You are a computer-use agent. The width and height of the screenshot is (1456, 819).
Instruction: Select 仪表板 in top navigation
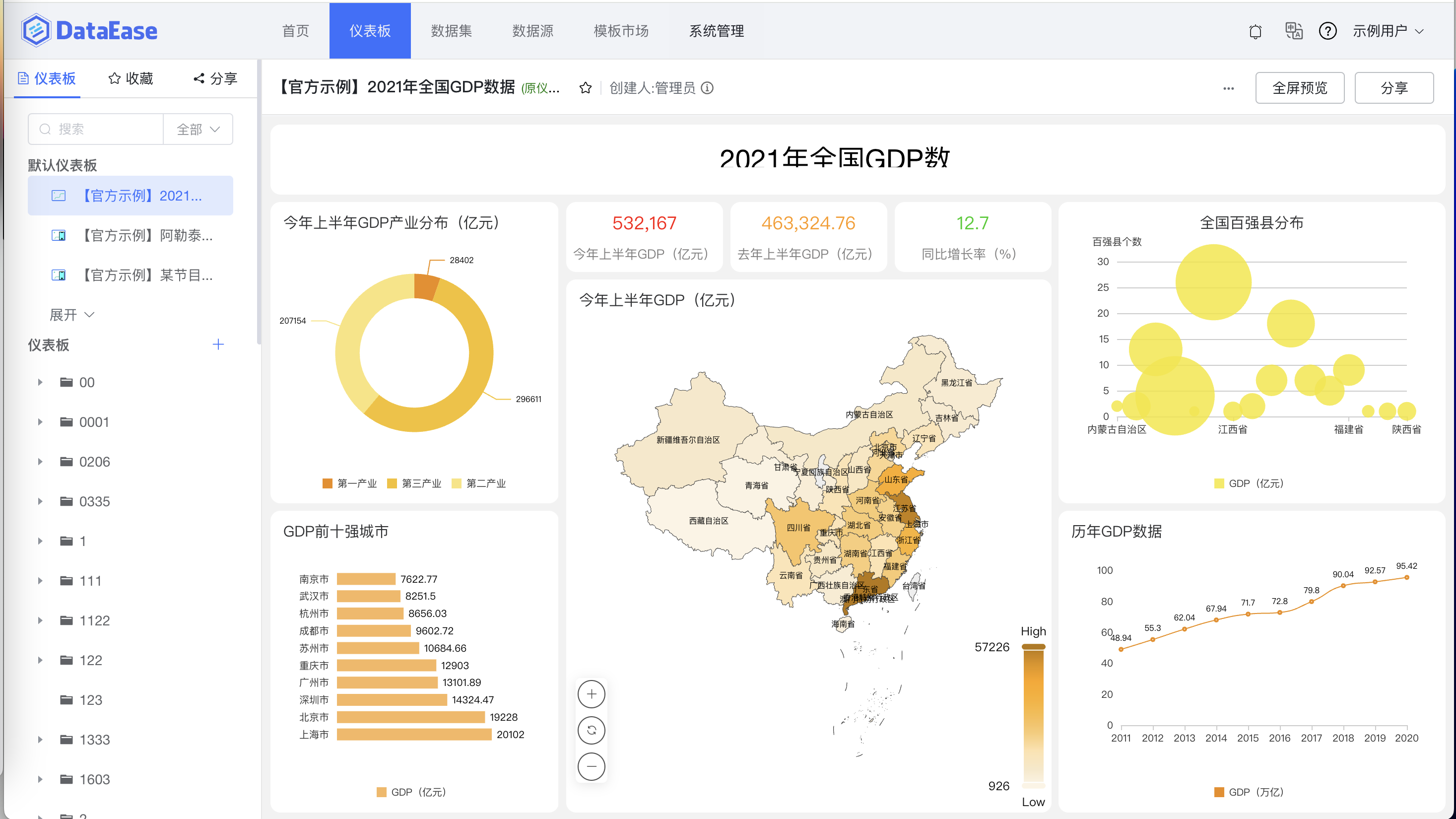370,31
